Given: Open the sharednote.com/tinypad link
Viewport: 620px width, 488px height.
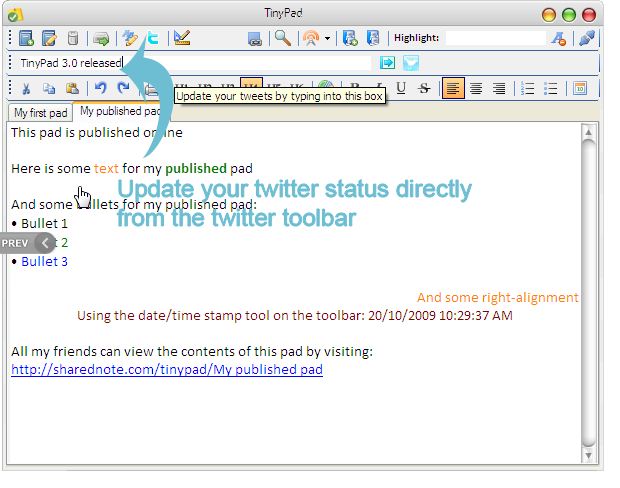Looking at the screenshot, I should (x=167, y=369).
